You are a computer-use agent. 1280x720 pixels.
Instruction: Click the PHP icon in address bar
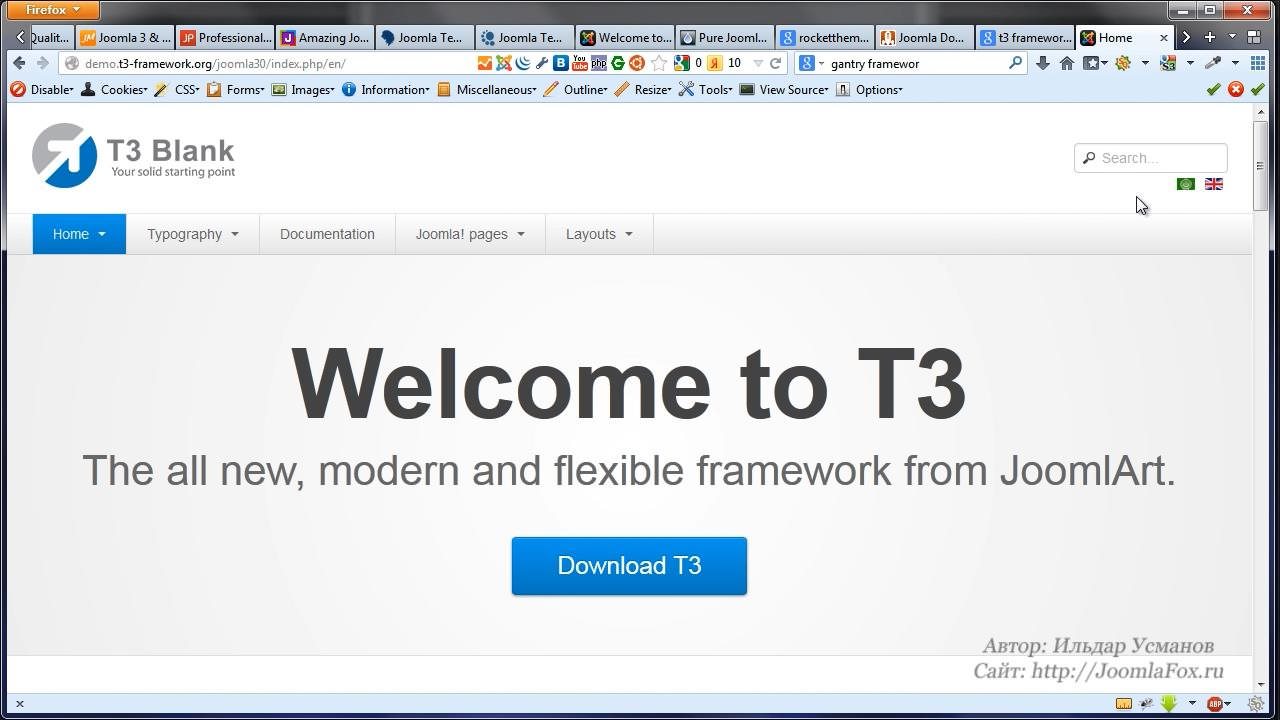tap(599, 63)
